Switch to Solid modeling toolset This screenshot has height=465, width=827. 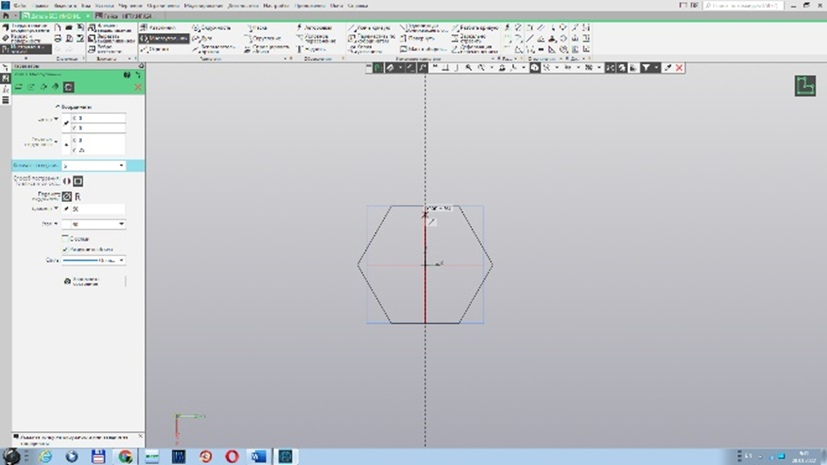25,28
